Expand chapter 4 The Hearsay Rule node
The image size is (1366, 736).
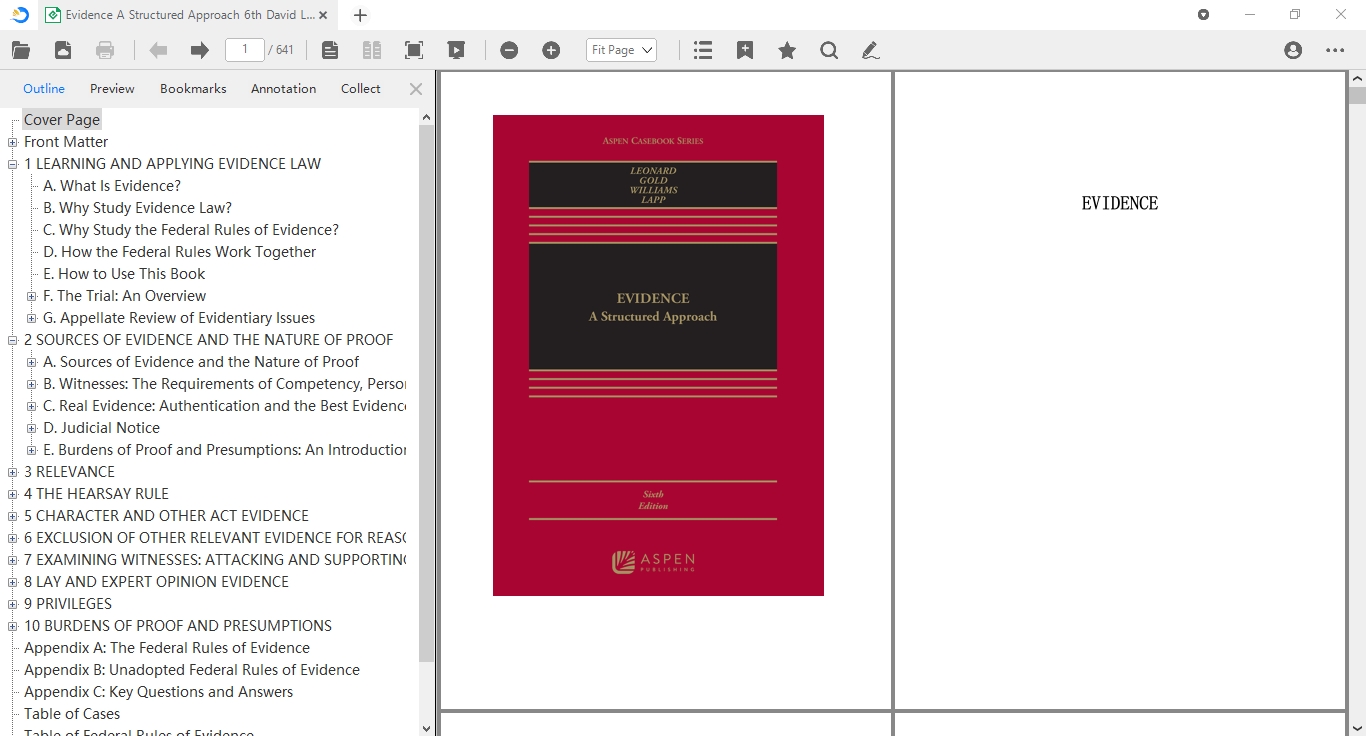tap(13, 494)
